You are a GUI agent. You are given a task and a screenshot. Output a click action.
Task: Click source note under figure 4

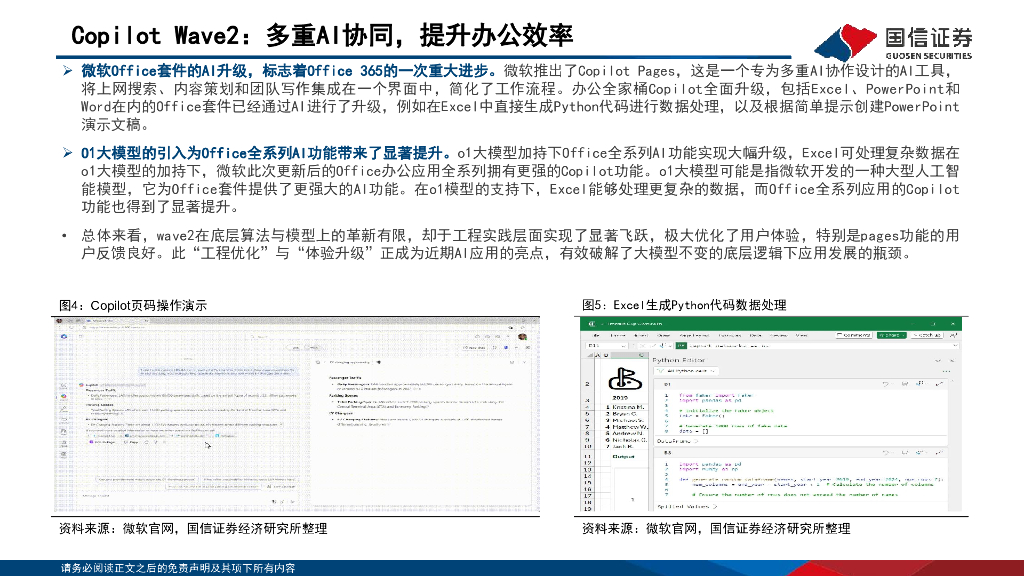click(x=193, y=528)
